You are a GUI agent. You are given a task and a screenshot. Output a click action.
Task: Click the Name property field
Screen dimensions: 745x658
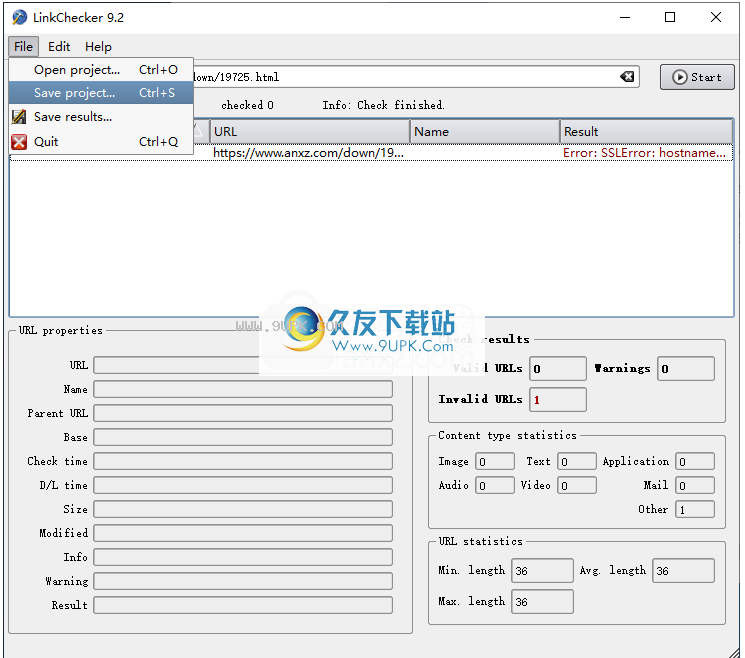coord(243,389)
